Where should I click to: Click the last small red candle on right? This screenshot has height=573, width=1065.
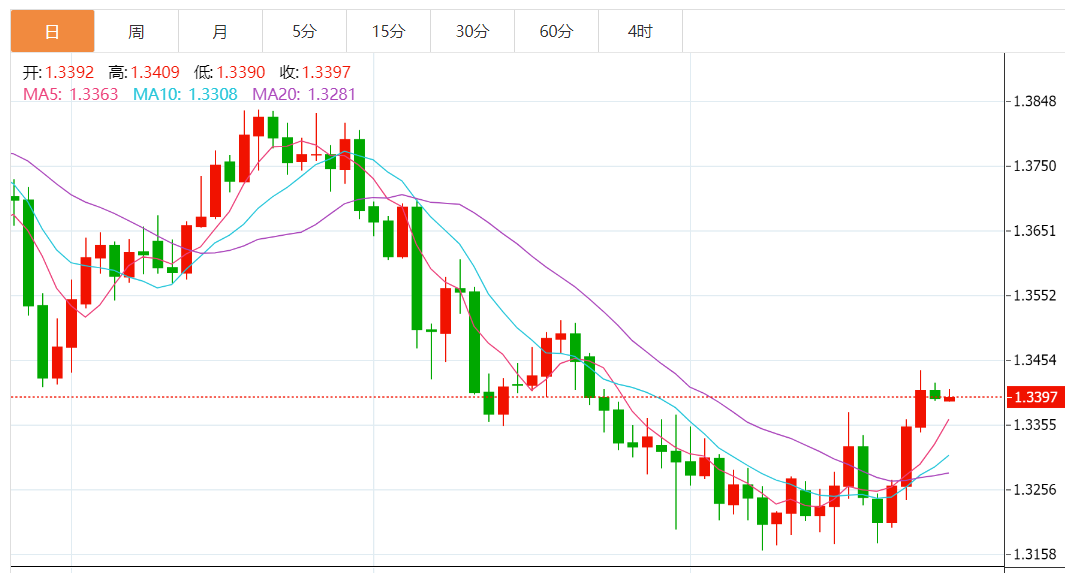[x=949, y=399]
